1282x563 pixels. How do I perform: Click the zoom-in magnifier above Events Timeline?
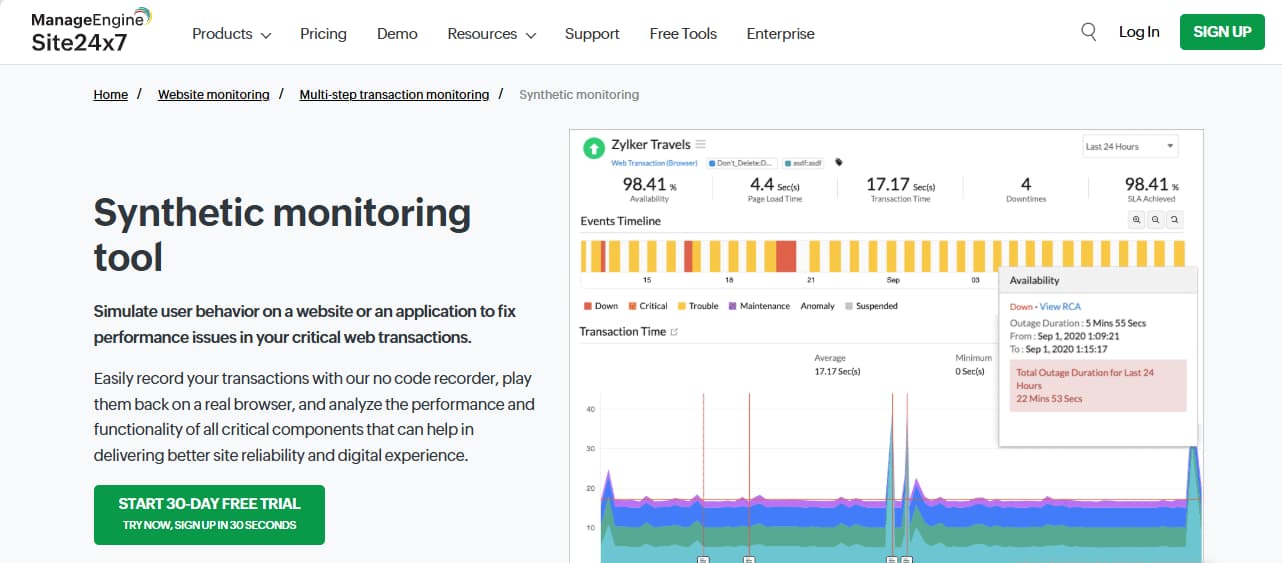[1137, 221]
